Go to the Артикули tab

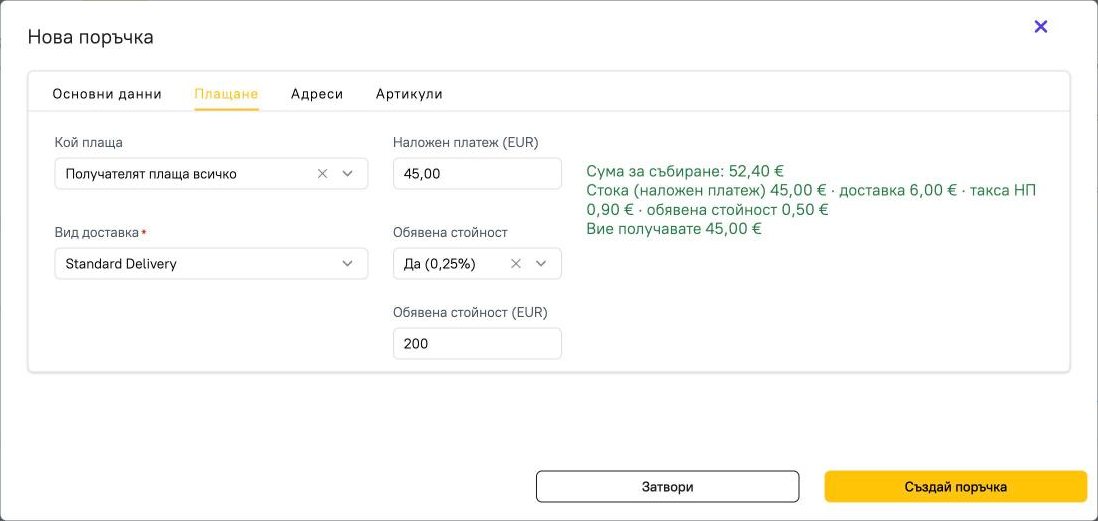409,94
